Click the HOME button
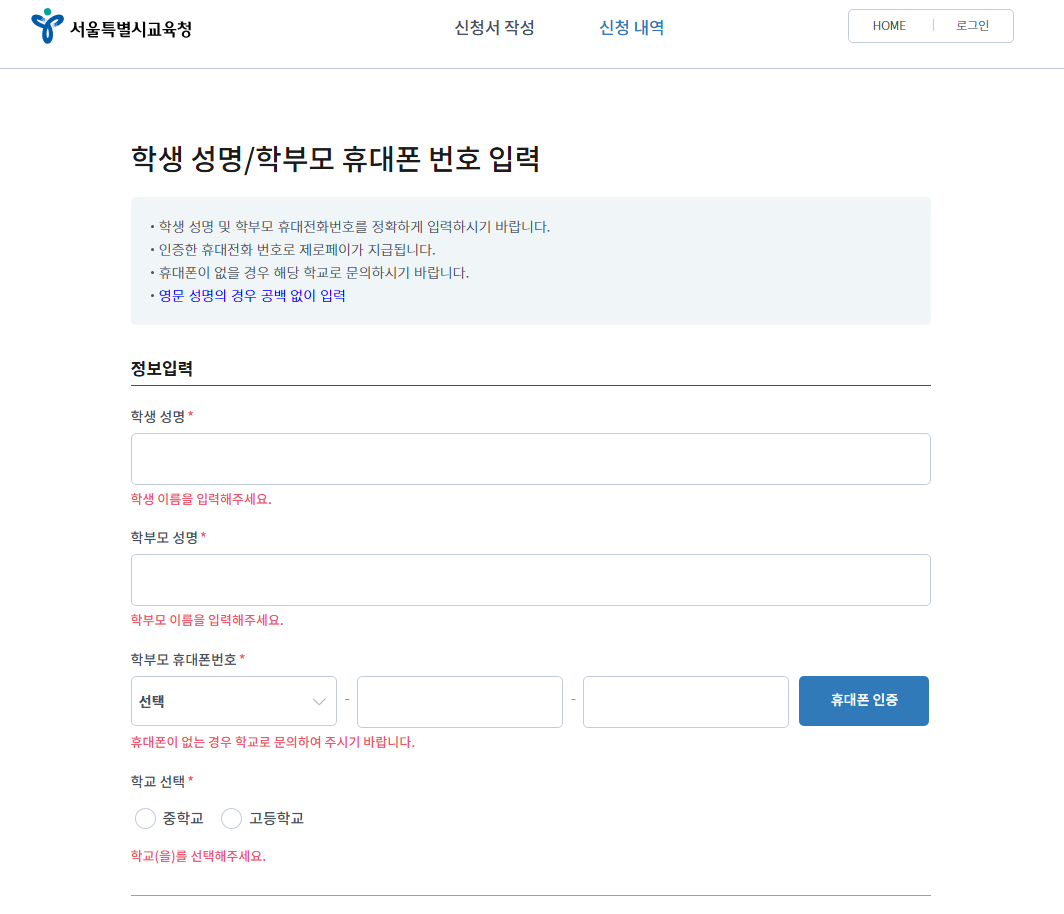The height and width of the screenshot is (914, 1064). pyautogui.click(x=888, y=26)
